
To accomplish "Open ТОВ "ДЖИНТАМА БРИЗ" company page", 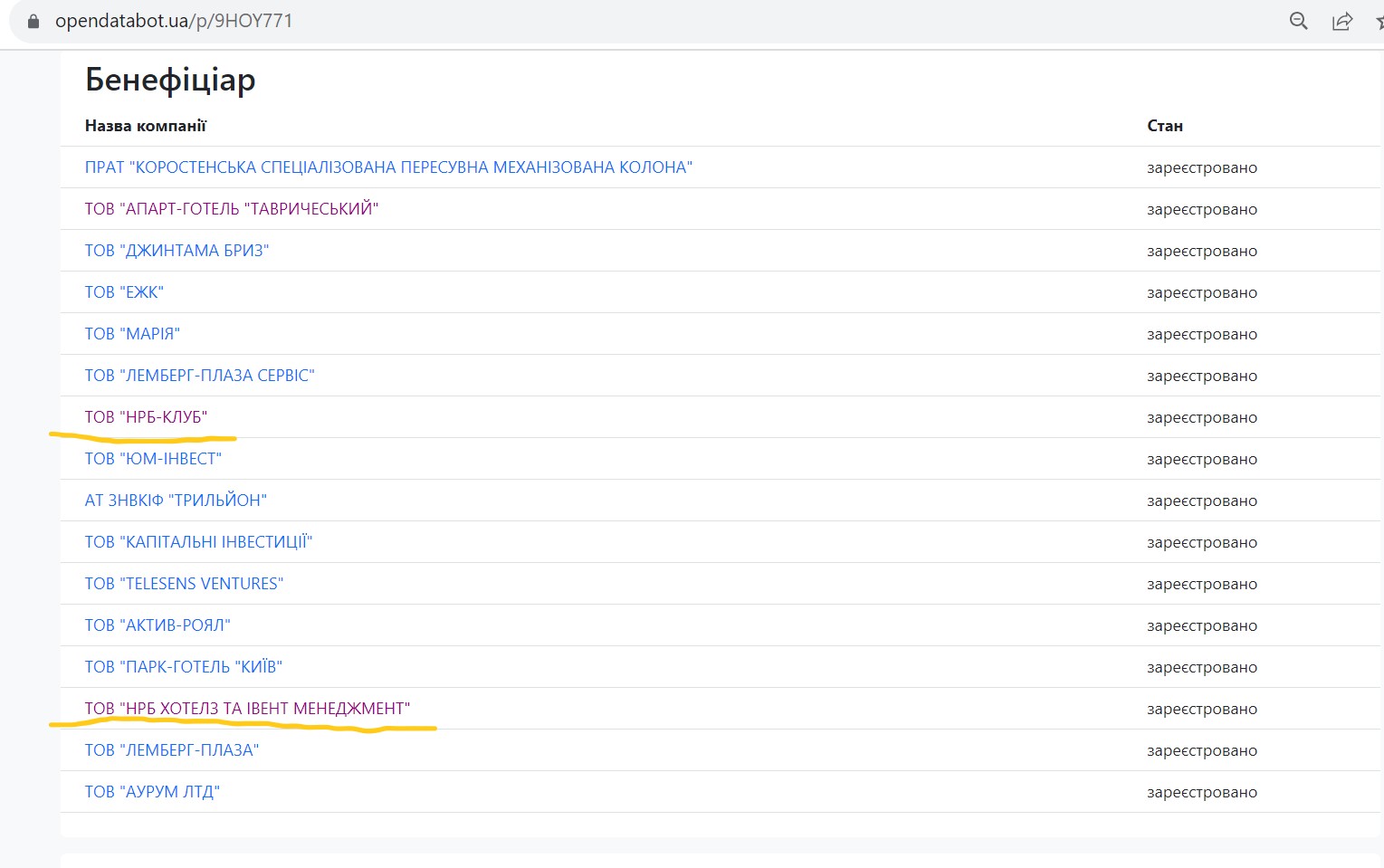I will pos(177,251).
